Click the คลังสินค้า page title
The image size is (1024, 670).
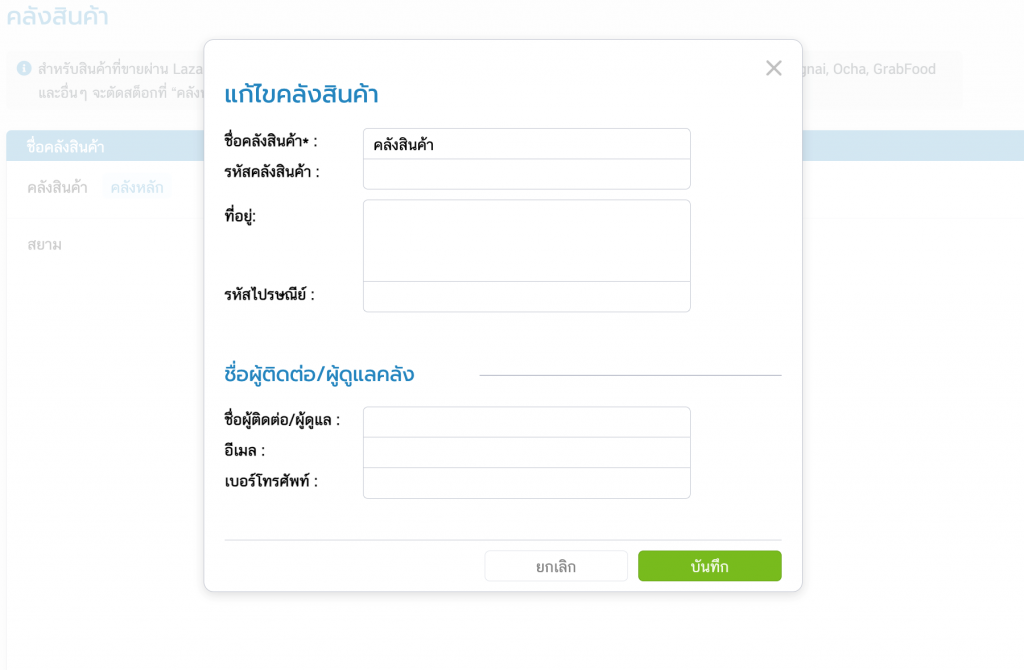point(57,17)
